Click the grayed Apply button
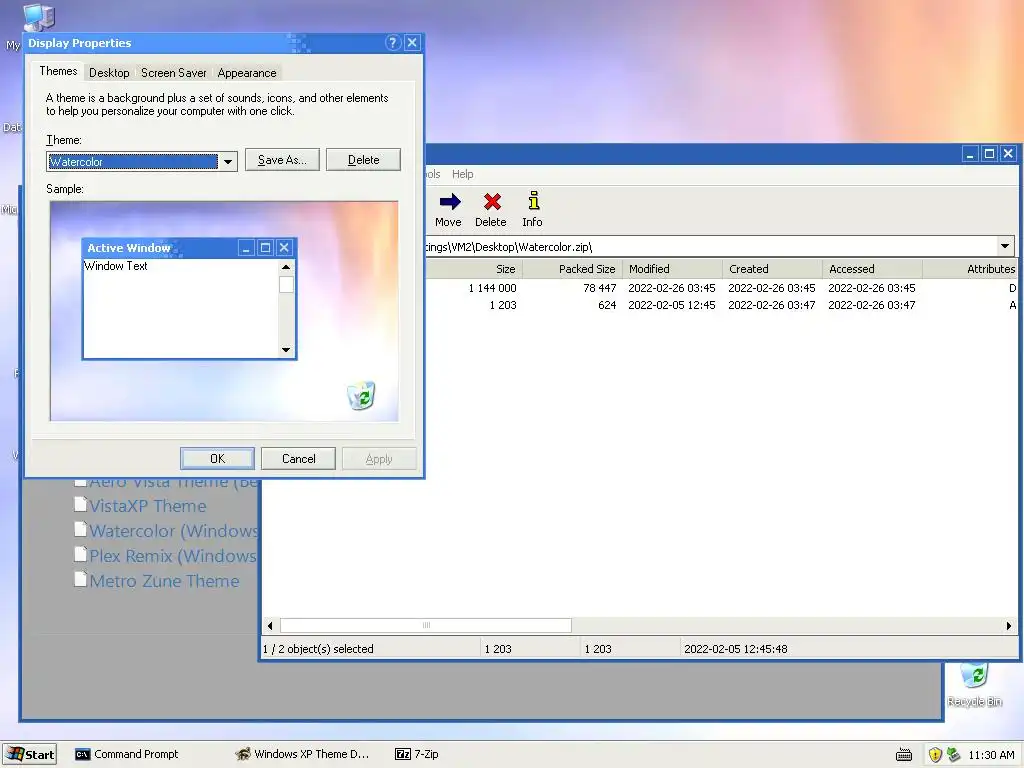The image size is (1024, 768). tap(379, 458)
